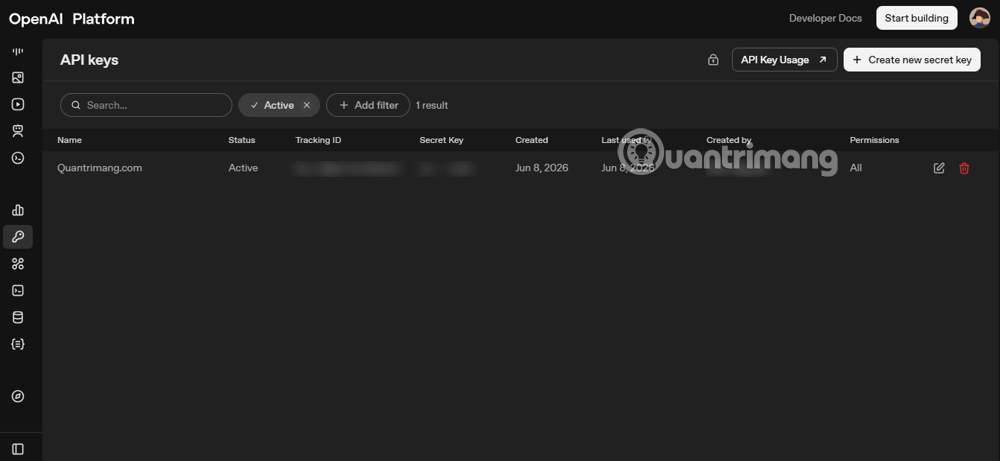Open the video play icon in sidebar

[x=18, y=105]
